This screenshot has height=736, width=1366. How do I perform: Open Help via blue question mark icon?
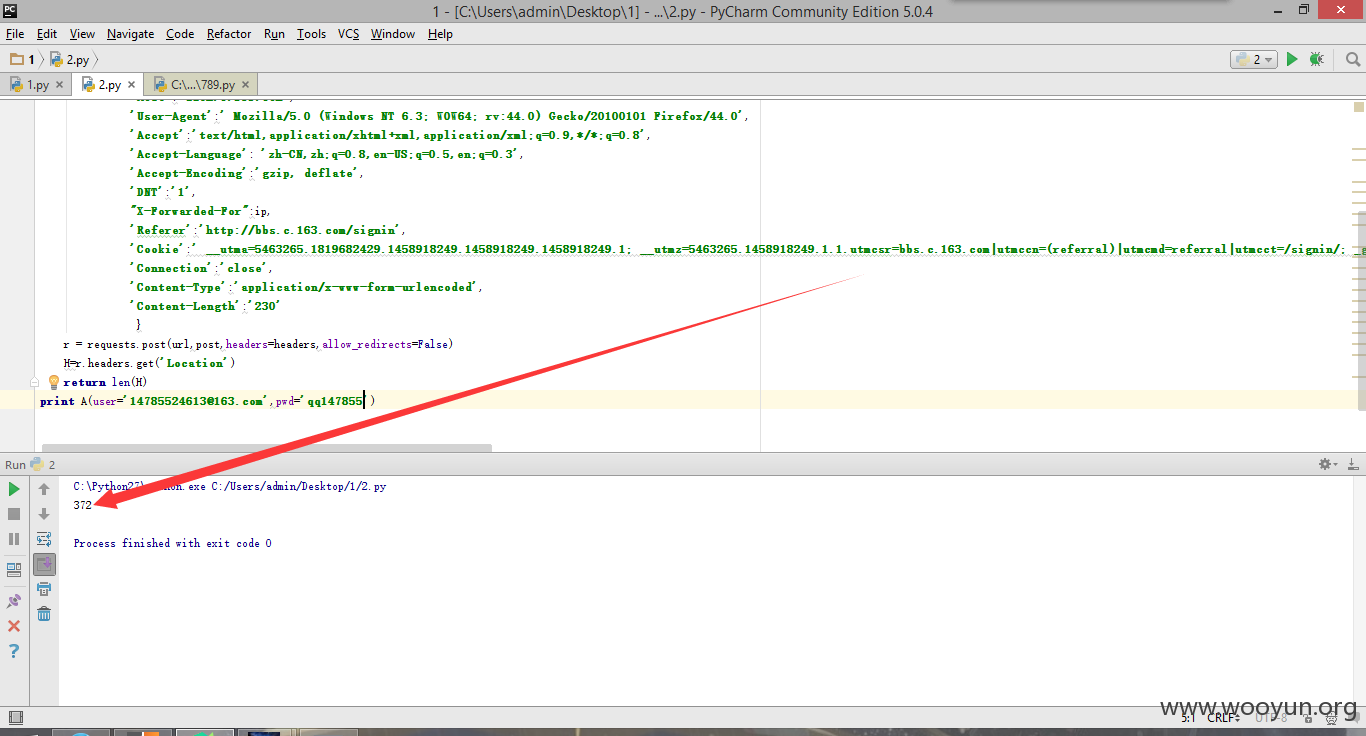(x=14, y=651)
